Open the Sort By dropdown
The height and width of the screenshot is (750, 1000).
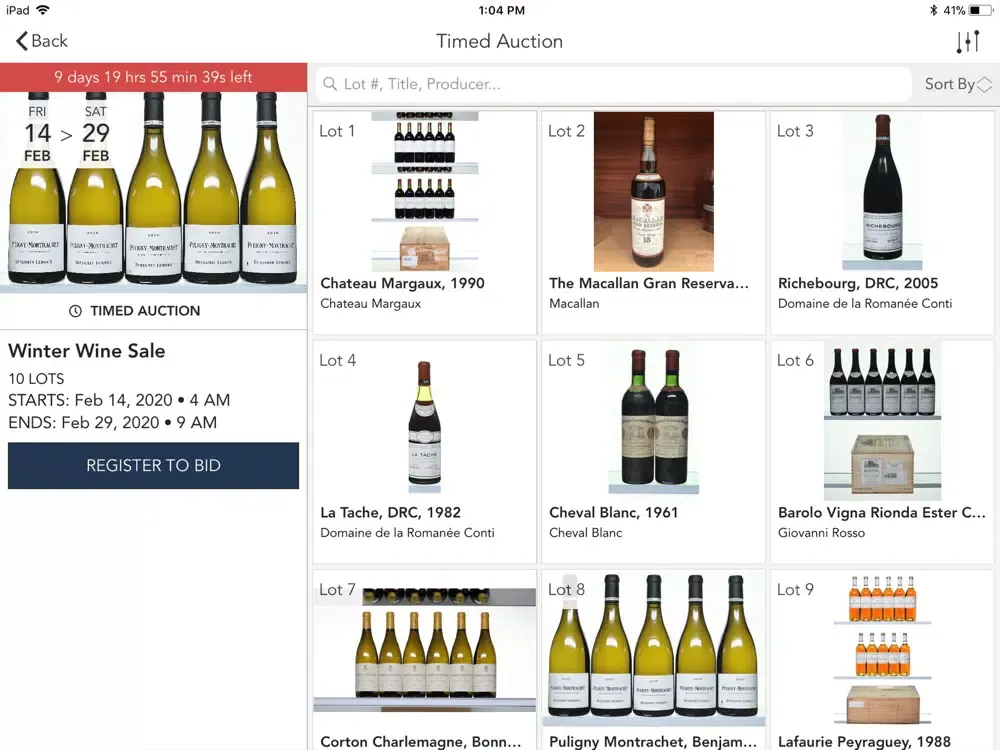tap(958, 84)
